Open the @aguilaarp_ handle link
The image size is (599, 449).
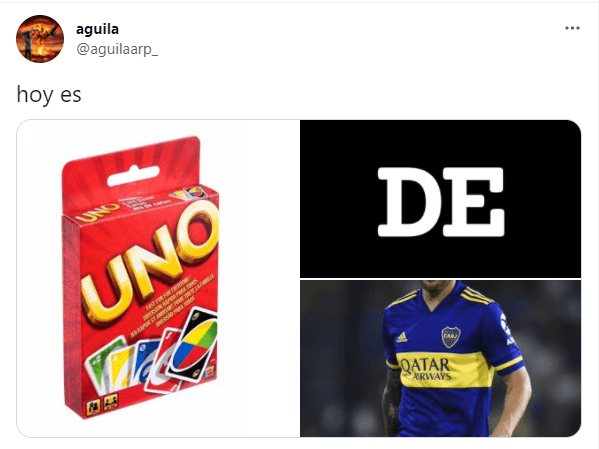(117, 49)
